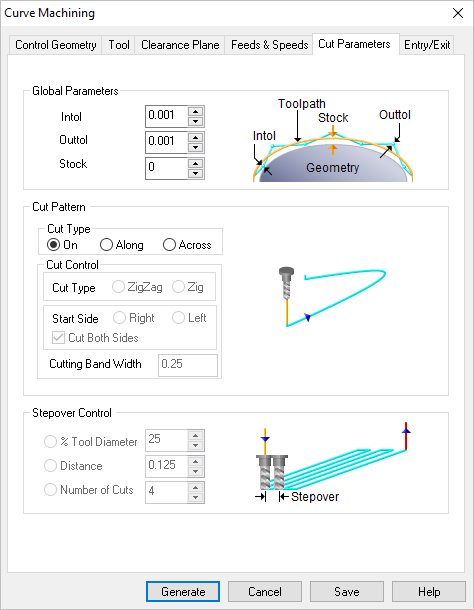Screen dimensions: 474x610
Task: Click the Number of Cuts value field
Action: pyautogui.click(x=167, y=492)
